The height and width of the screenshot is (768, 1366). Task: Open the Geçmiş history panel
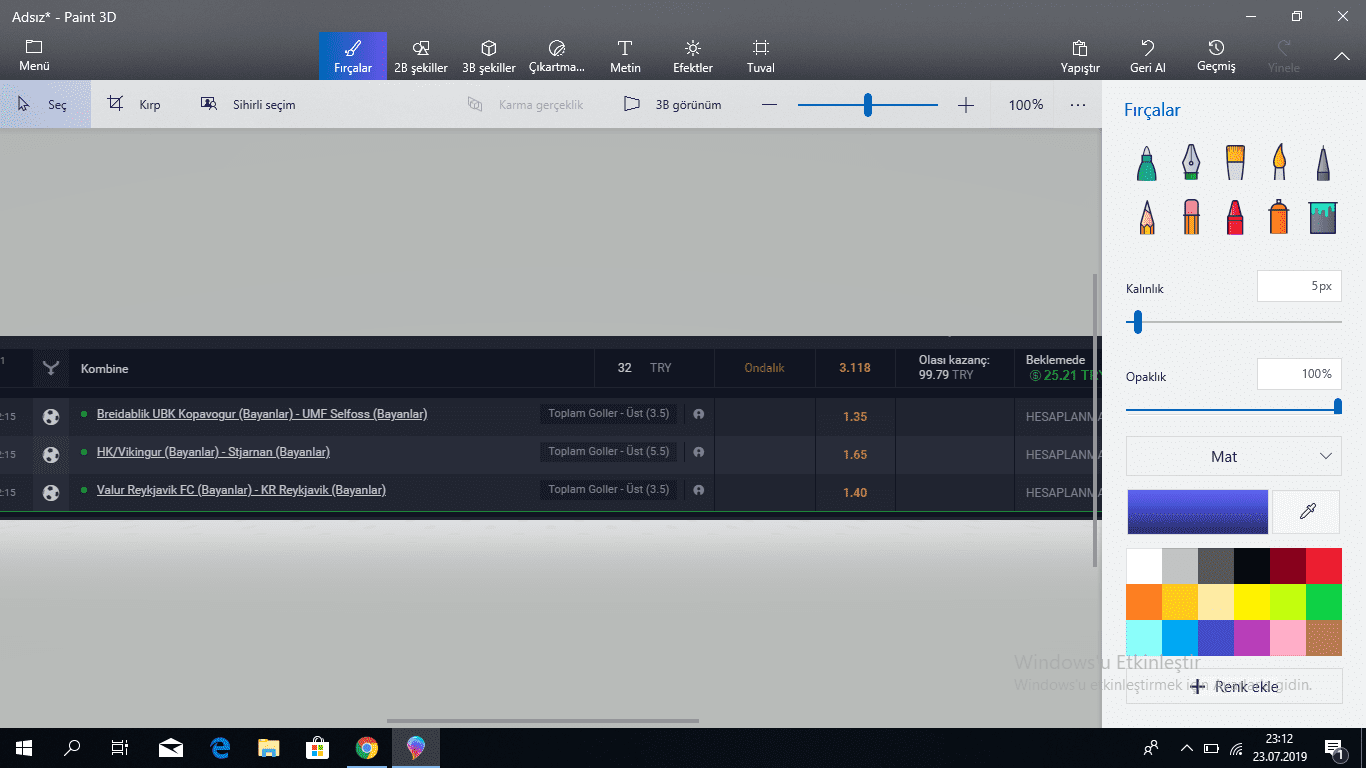(x=1216, y=56)
